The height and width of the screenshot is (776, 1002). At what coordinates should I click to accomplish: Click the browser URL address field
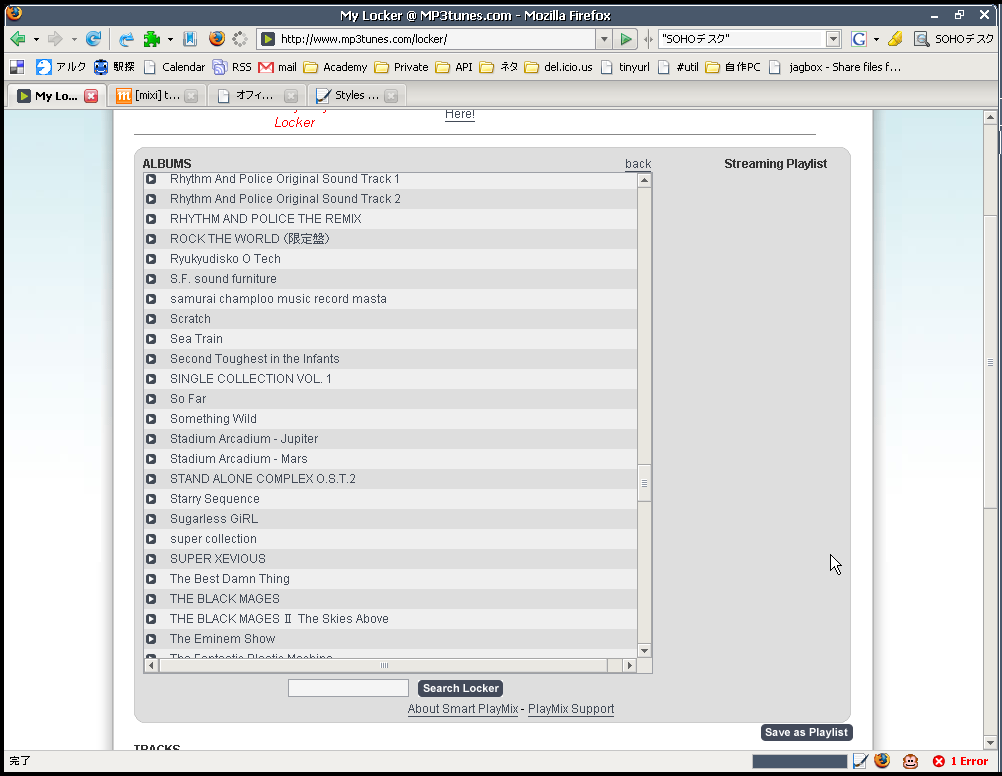[x=437, y=40]
